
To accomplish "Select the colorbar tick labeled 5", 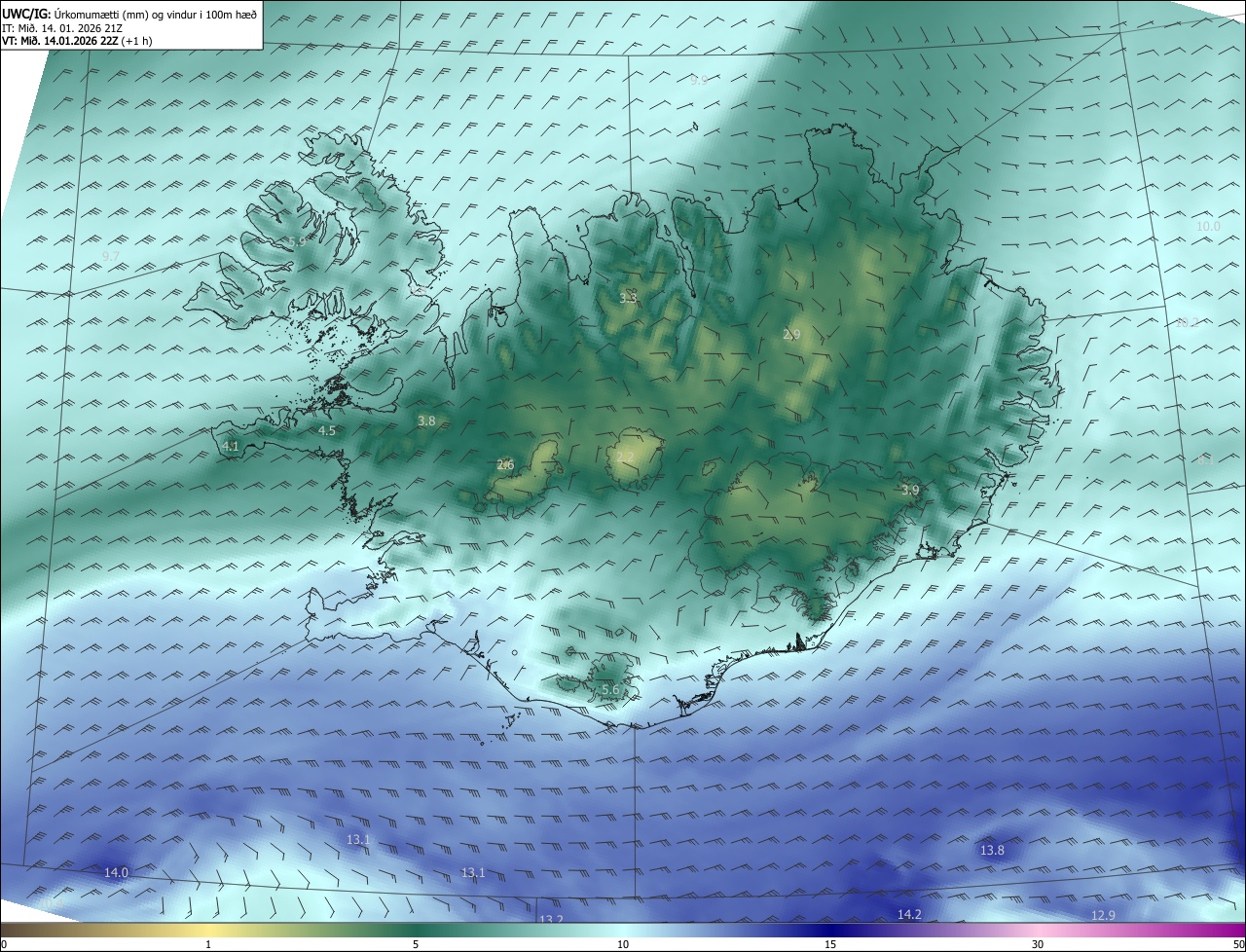I will click(x=416, y=944).
